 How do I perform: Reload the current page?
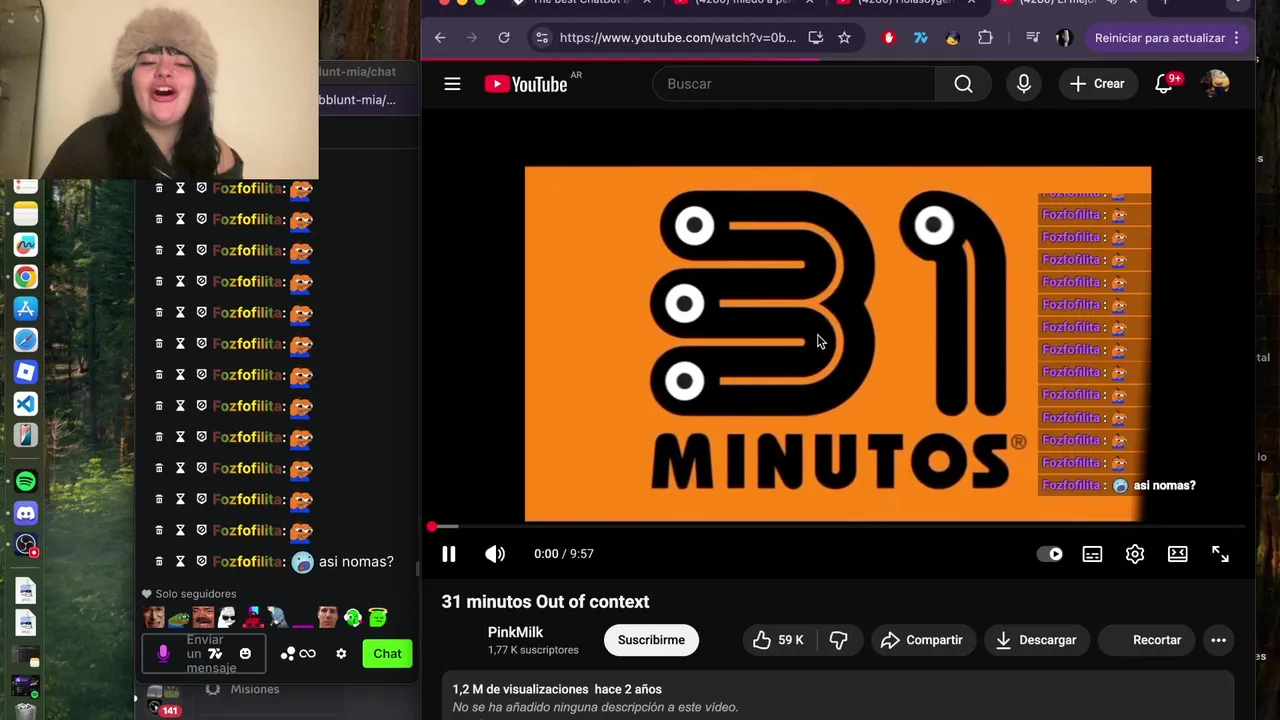tap(504, 38)
